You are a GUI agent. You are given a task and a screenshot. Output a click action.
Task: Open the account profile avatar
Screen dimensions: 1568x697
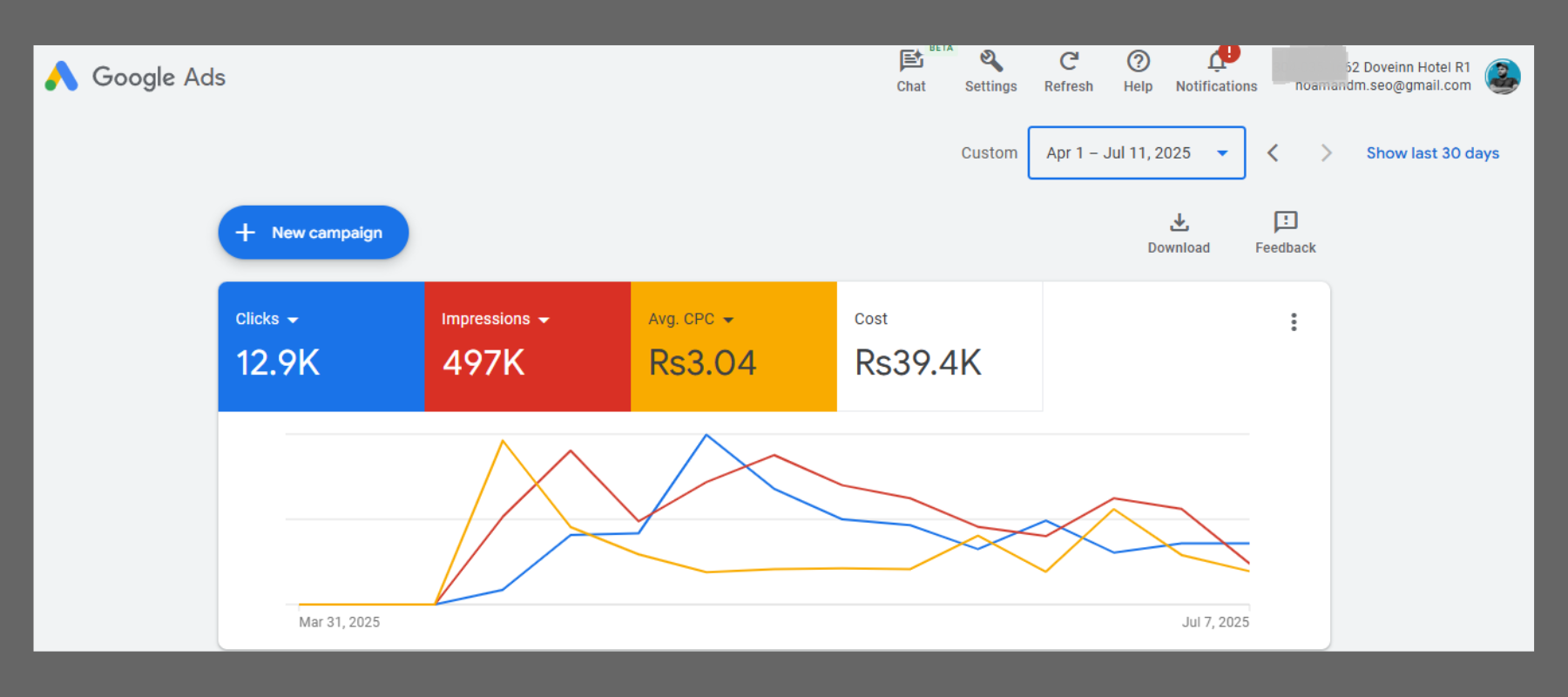tap(1503, 77)
